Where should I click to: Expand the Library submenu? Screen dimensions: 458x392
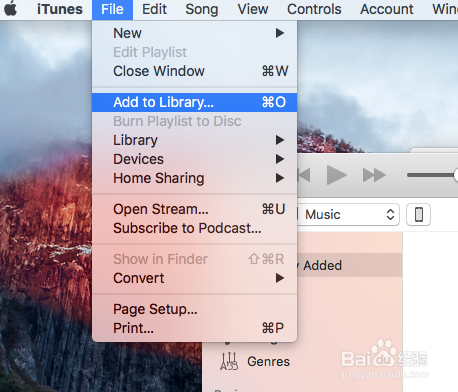(x=194, y=140)
